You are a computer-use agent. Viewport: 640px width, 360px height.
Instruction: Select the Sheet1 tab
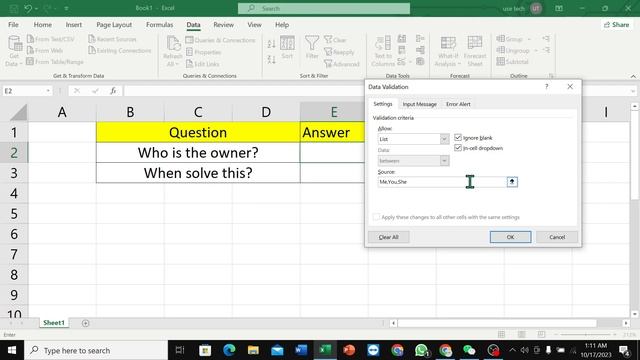[54, 323]
